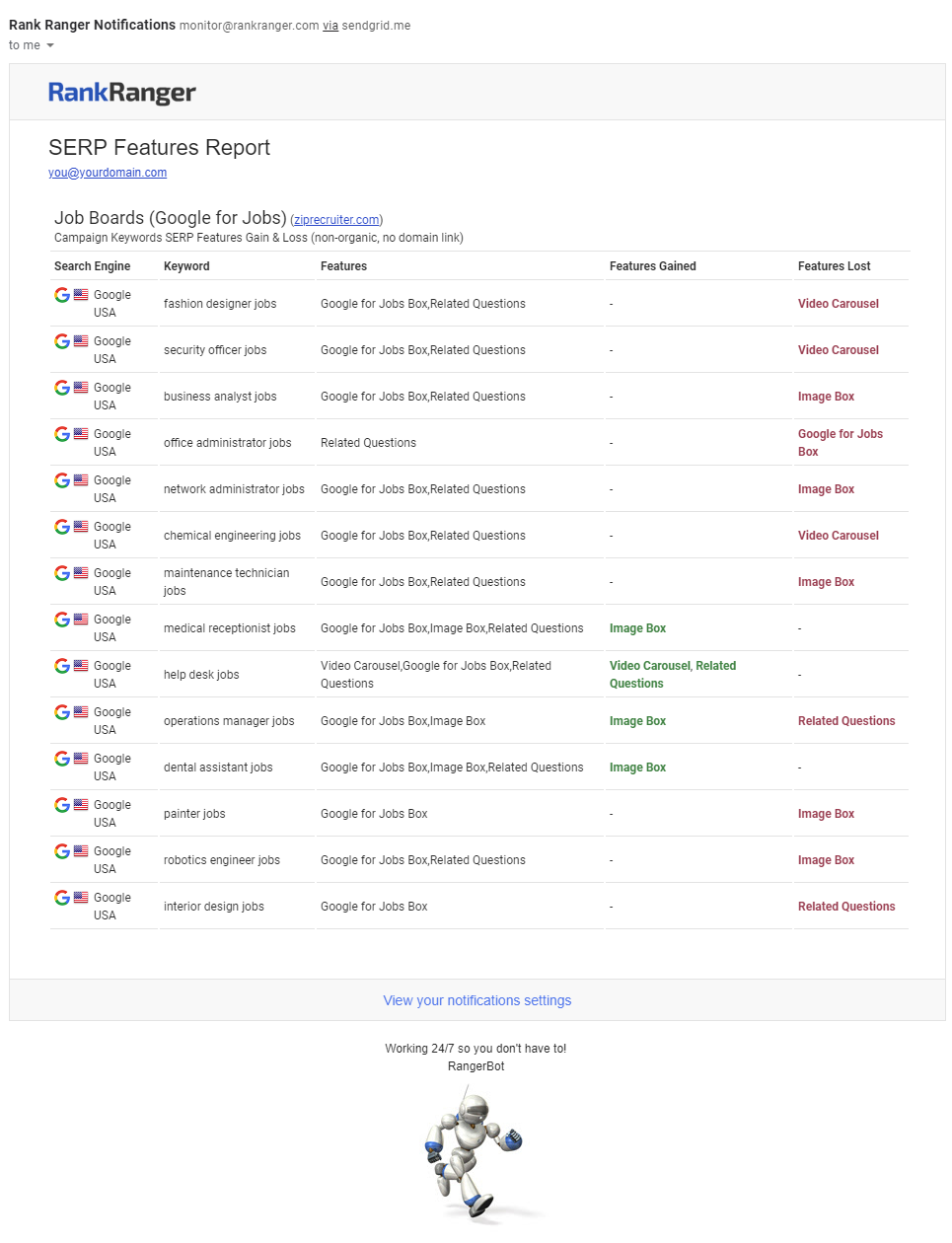The height and width of the screenshot is (1243, 952).
Task: Click Image Box gained for medical receptionist jobs
Action: tap(637, 628)
